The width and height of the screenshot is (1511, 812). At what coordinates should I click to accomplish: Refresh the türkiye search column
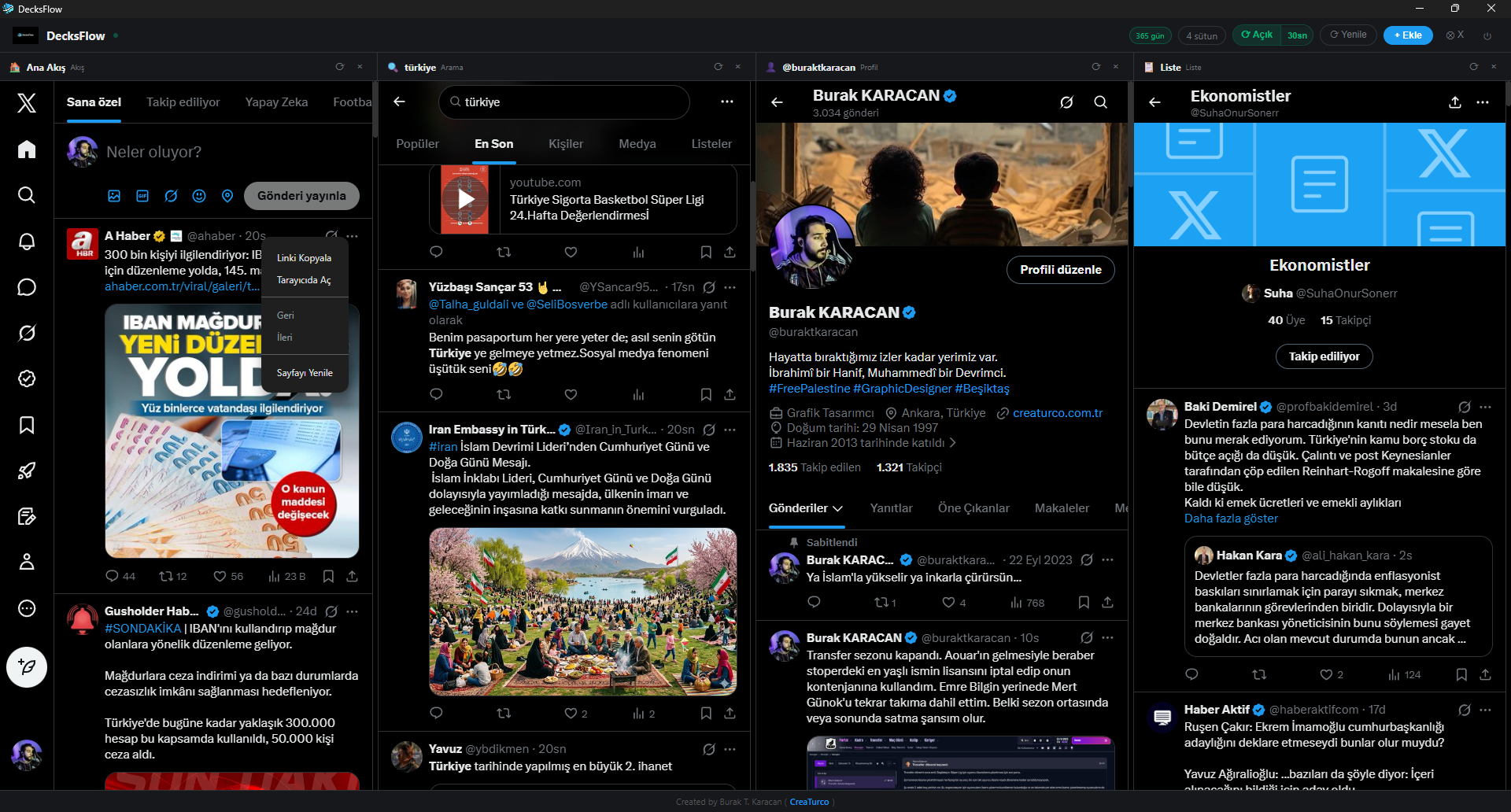[718, 67]
